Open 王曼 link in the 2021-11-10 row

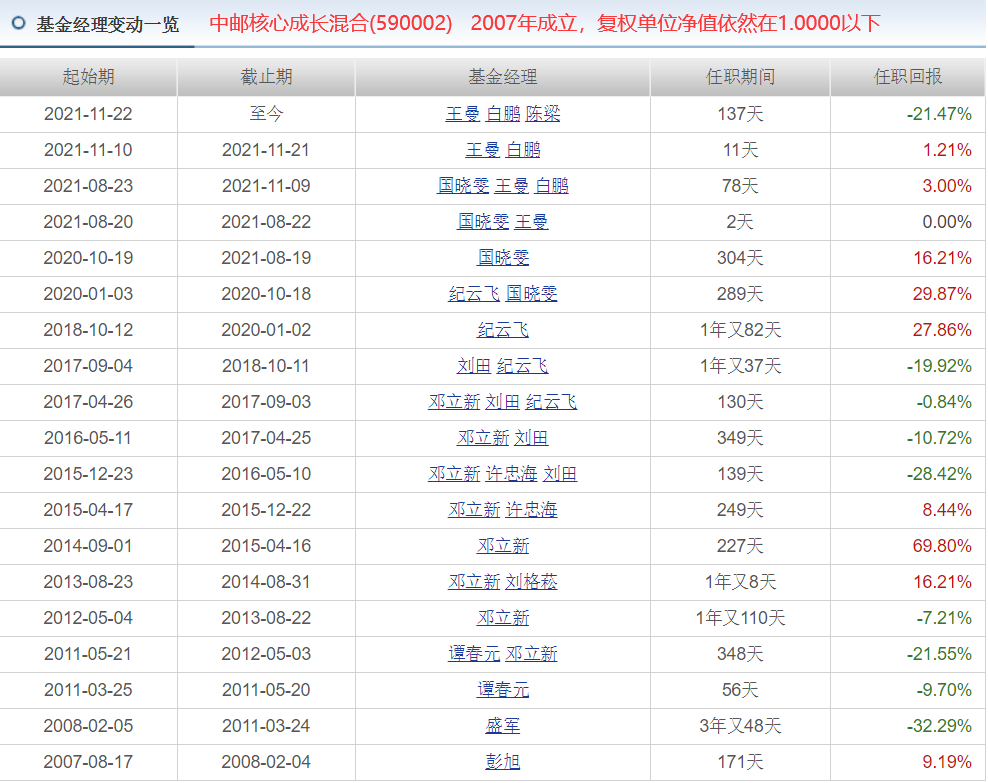point(483,150)
